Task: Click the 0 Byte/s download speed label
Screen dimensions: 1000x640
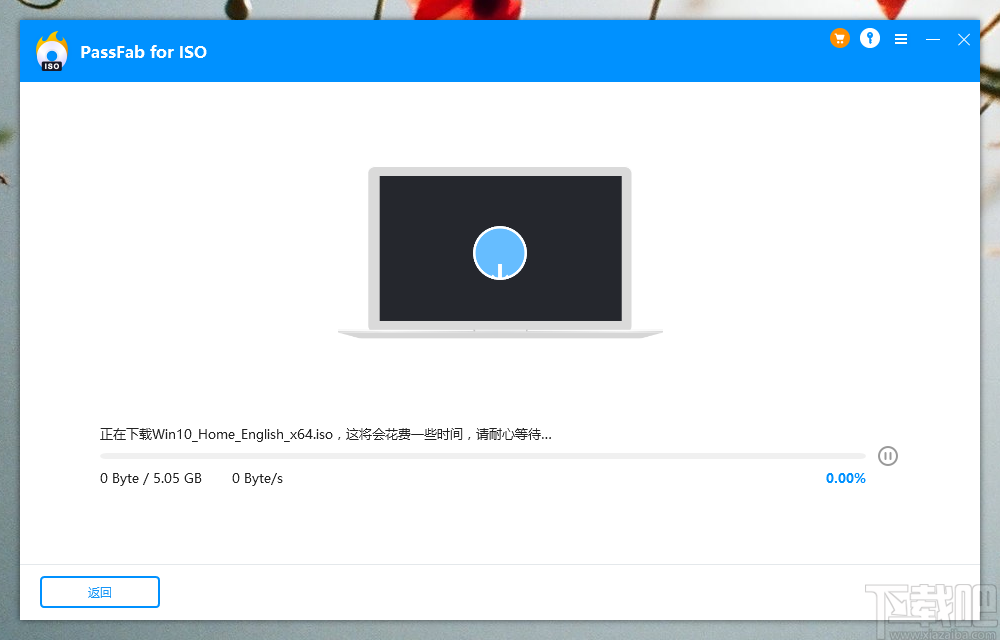Action: (x=257, y=478)
